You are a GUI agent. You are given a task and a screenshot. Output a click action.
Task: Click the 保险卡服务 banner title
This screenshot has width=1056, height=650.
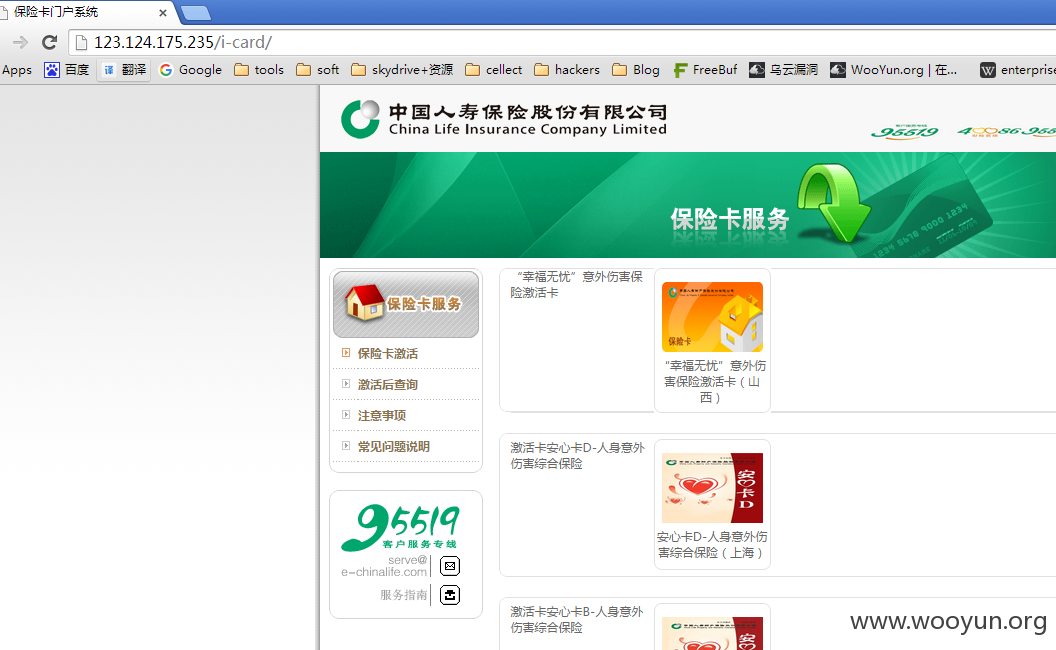click(x=729, y=220)
